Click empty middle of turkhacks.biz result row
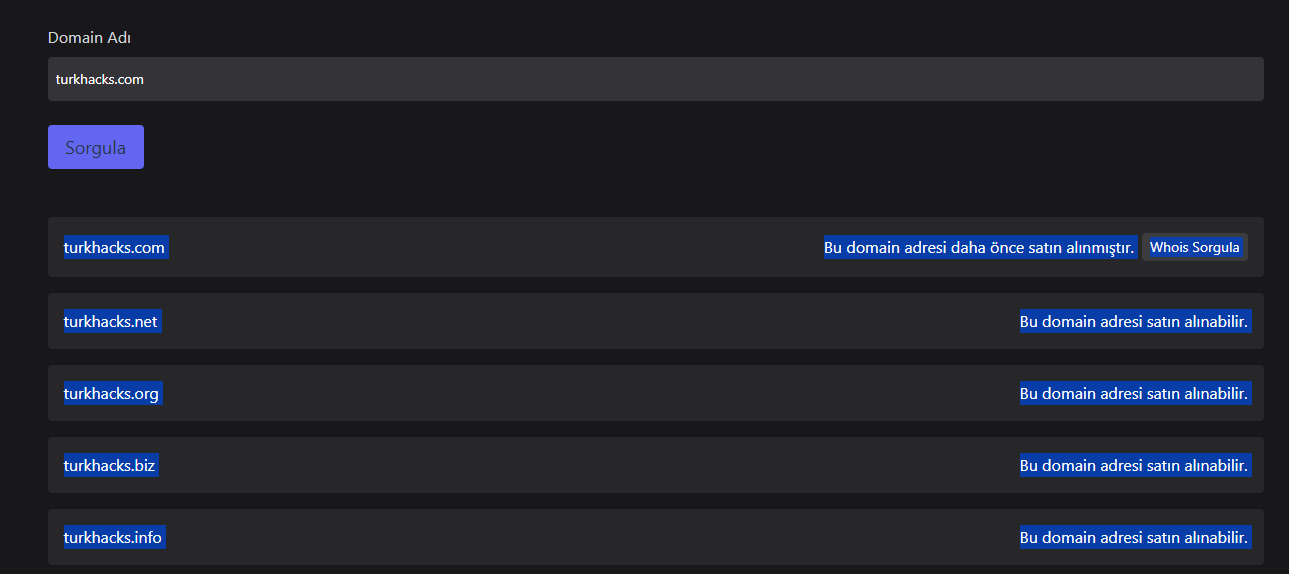 pyautogui.click(x=590, y=465)
